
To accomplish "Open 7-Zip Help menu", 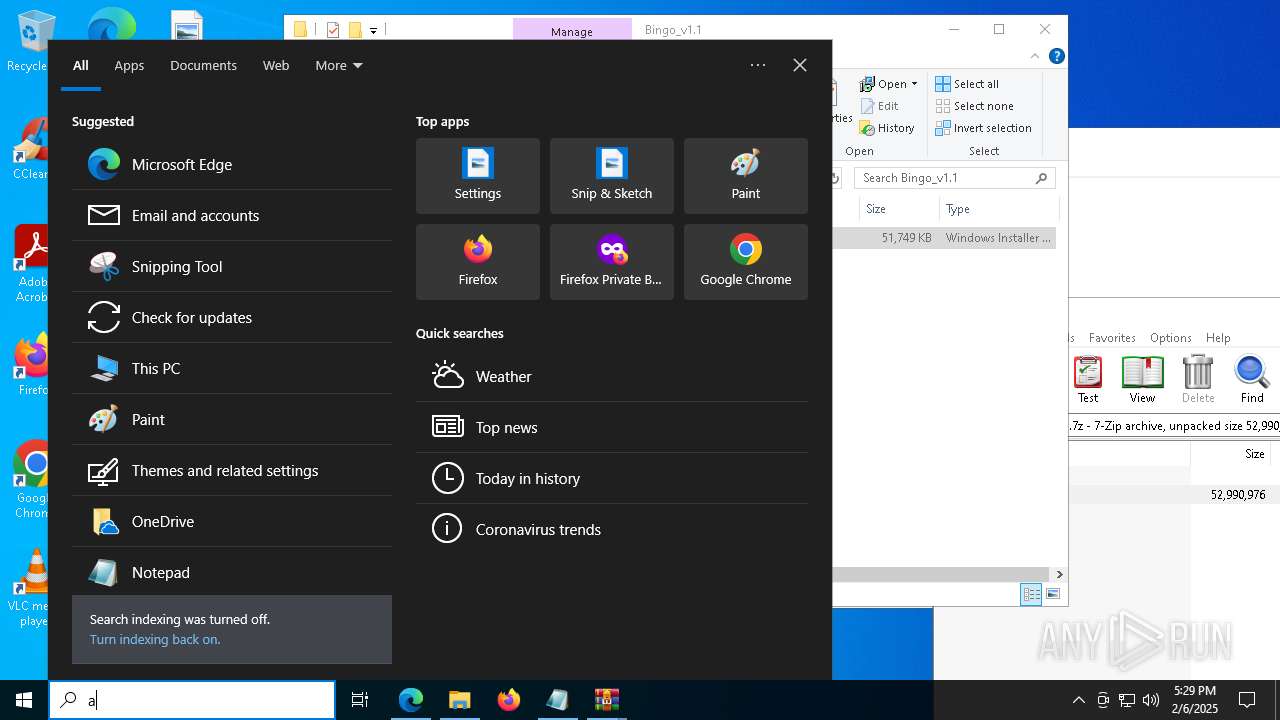I will click(x=1218, y=338).
